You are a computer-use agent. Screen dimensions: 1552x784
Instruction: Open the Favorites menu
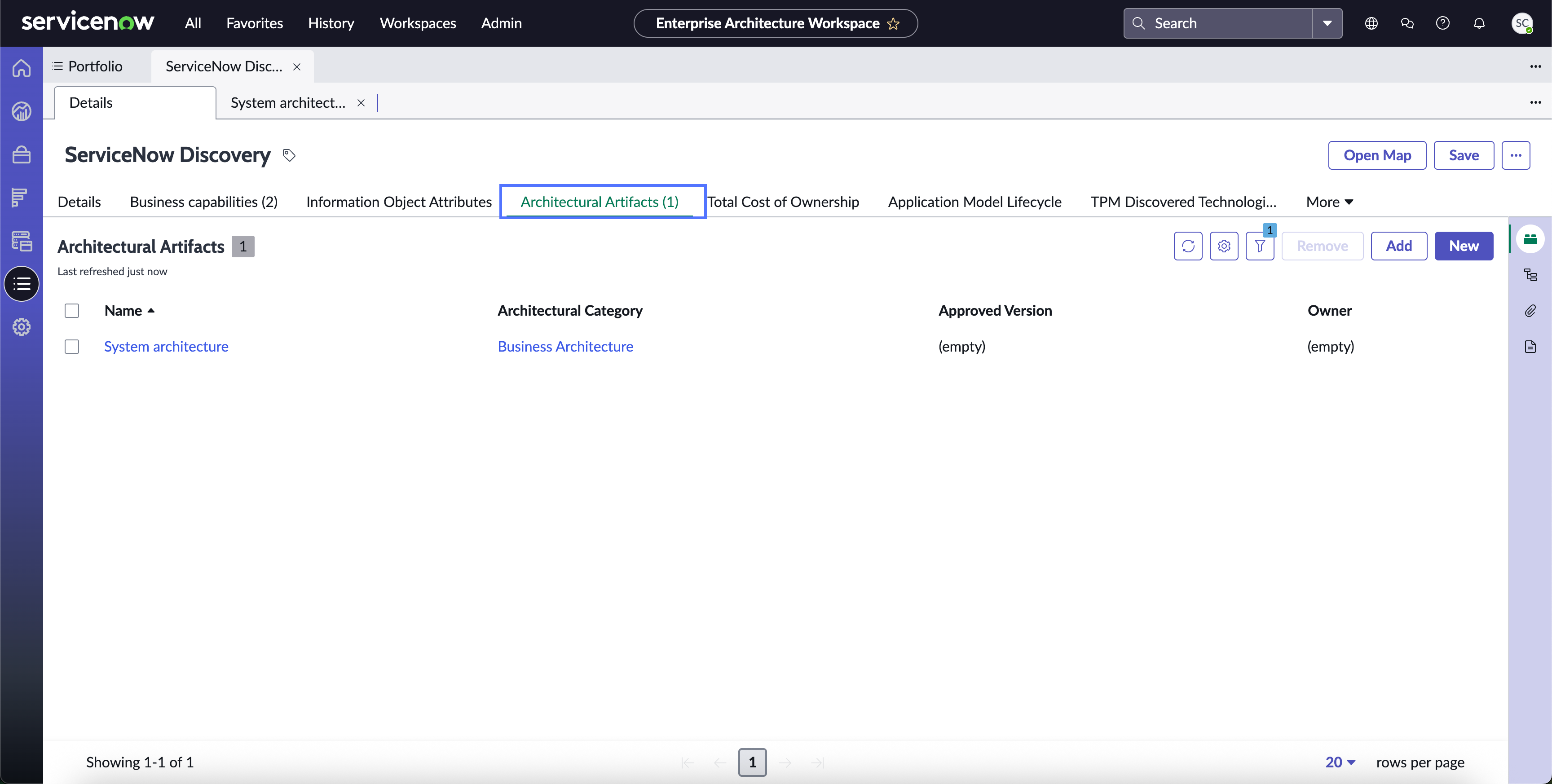point(255,23)
